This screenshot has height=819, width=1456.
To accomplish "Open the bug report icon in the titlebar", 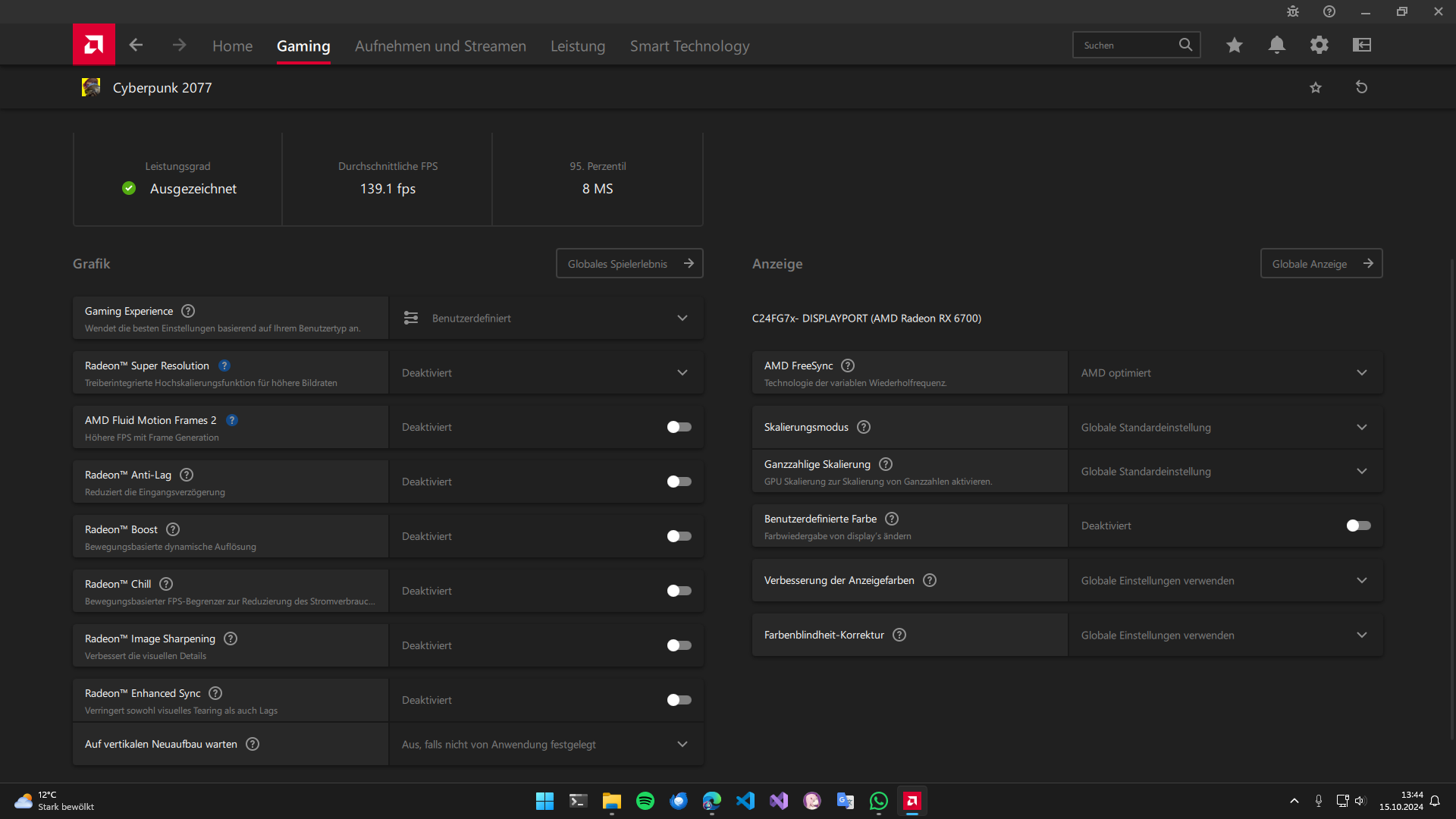I will tap(1293, 11).
